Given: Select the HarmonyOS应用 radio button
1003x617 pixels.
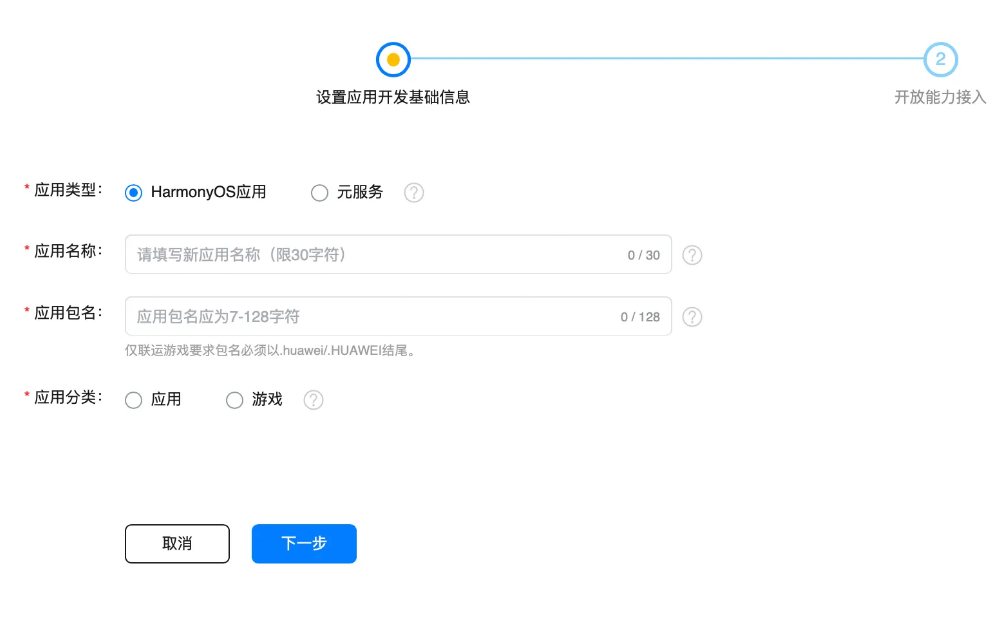Looking at the screenshot, I should pyautogui.click(x=134, y=192).
